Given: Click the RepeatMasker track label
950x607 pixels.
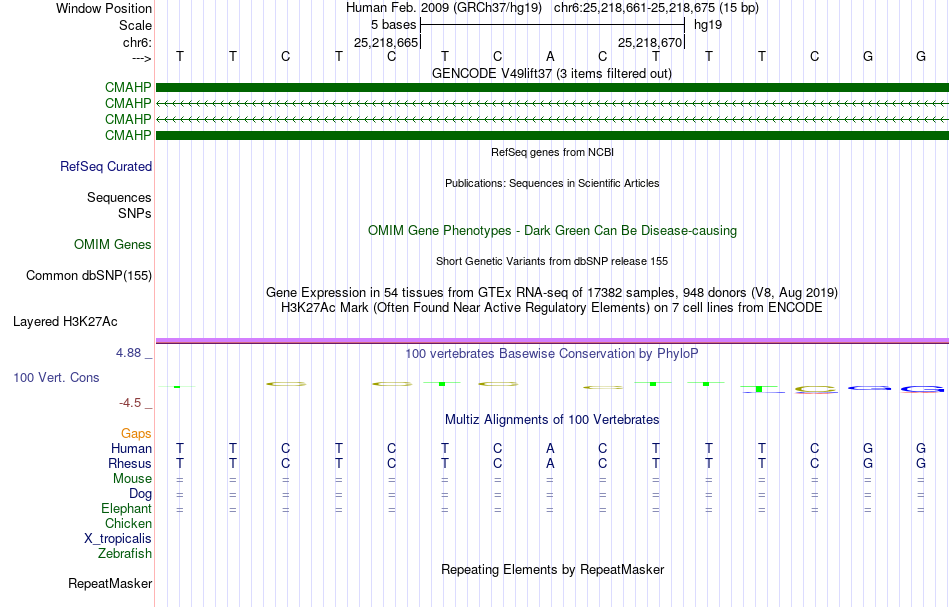Looking at the screenshot, I should (110, 583).
